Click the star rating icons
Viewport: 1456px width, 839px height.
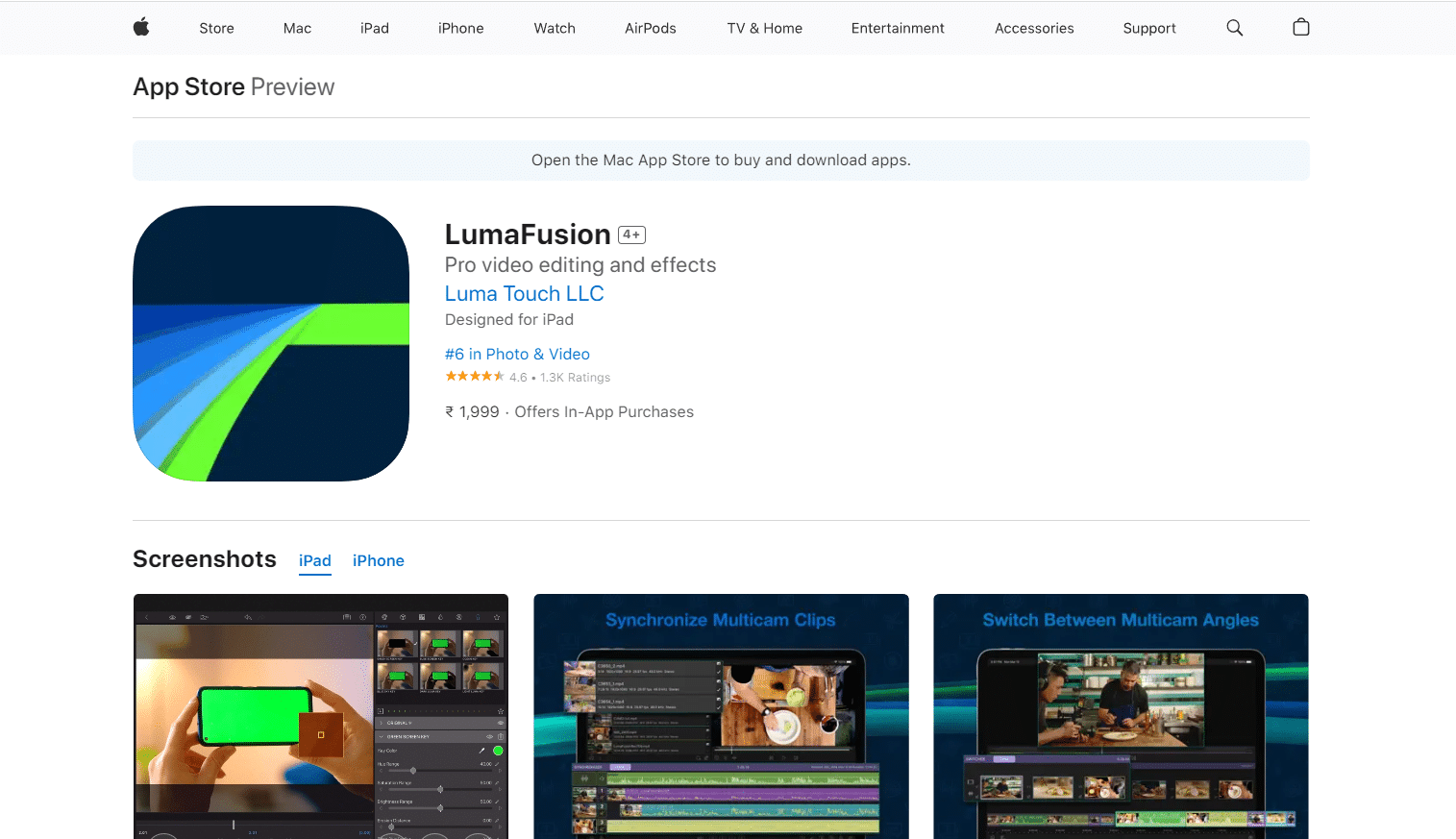click(475, 377)
